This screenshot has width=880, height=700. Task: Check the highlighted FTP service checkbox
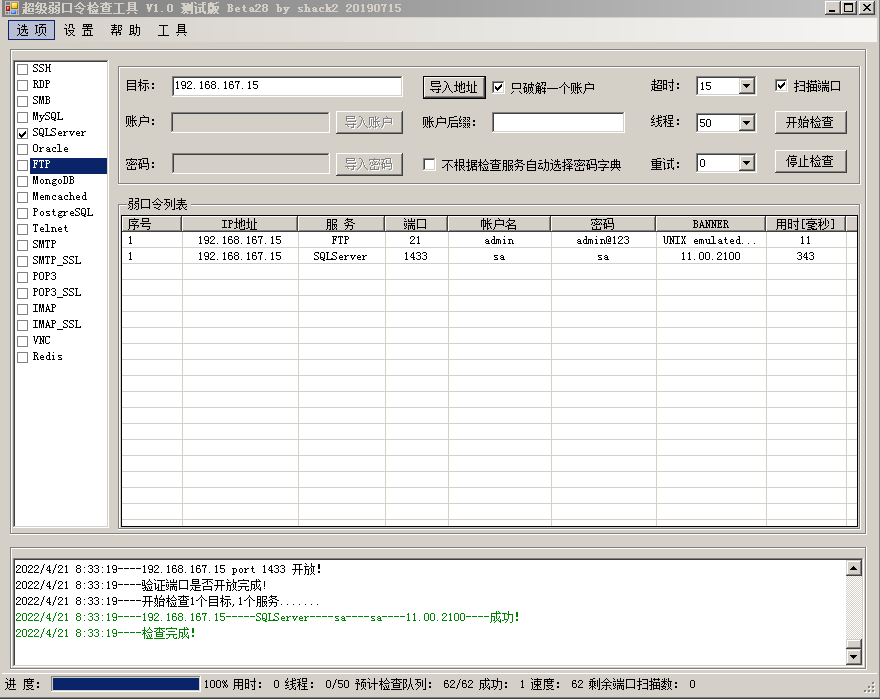click(22, 165)
